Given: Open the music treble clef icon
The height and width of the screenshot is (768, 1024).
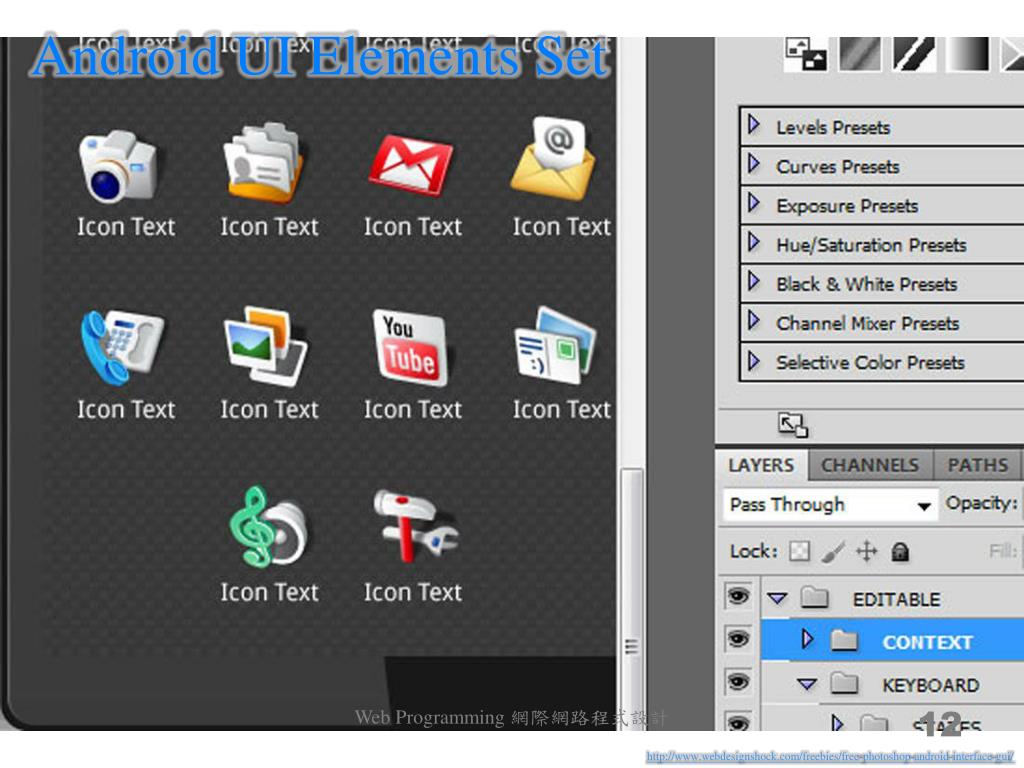Looking at the screenshot, I should click(x=268, y=527).
